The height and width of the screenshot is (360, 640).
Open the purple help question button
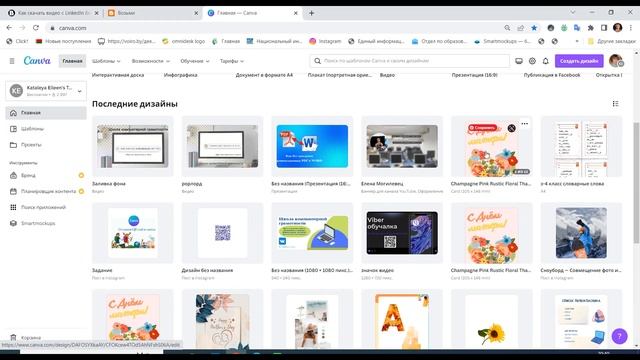pos(619,336)
